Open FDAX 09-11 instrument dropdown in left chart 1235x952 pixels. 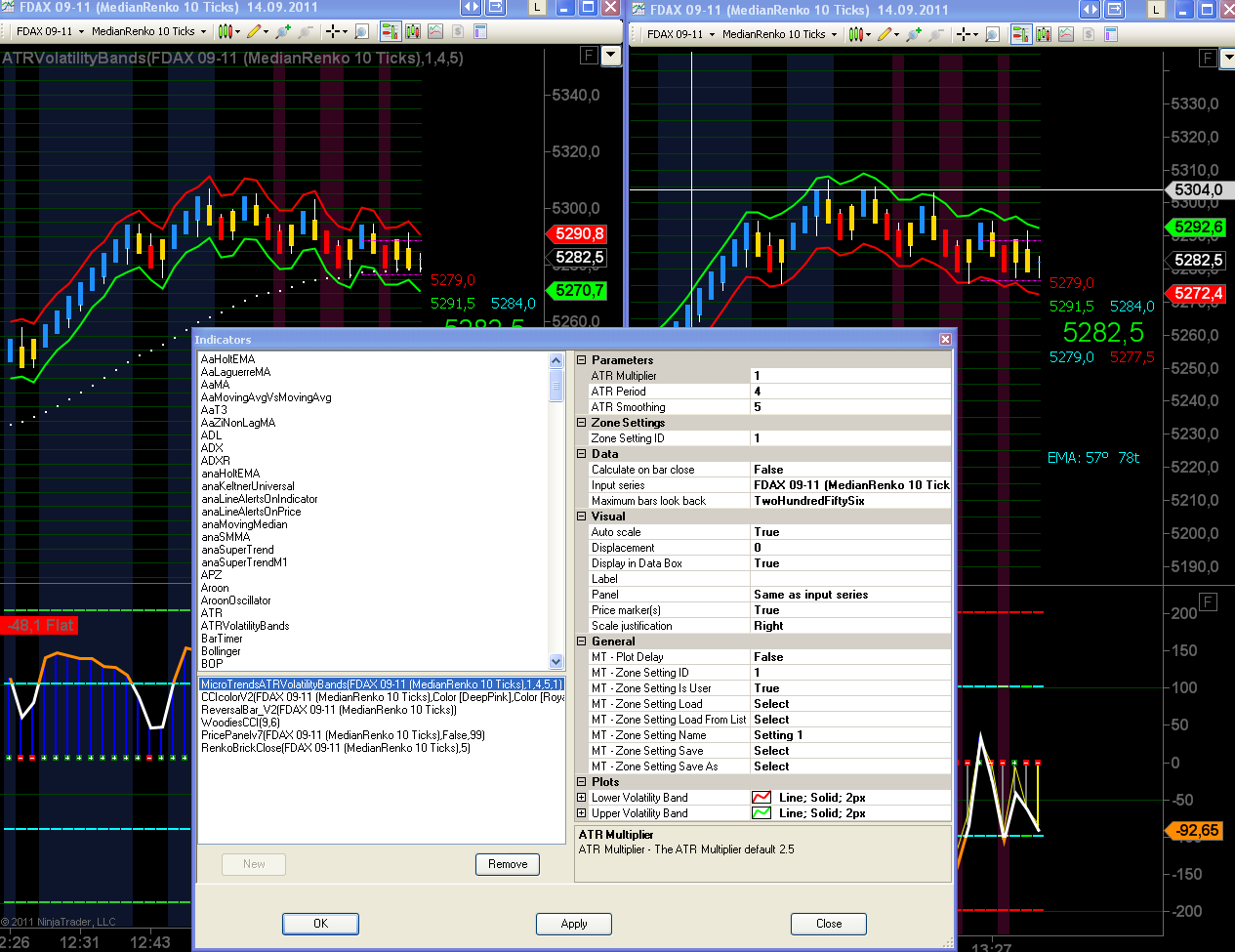click(50, 31)
